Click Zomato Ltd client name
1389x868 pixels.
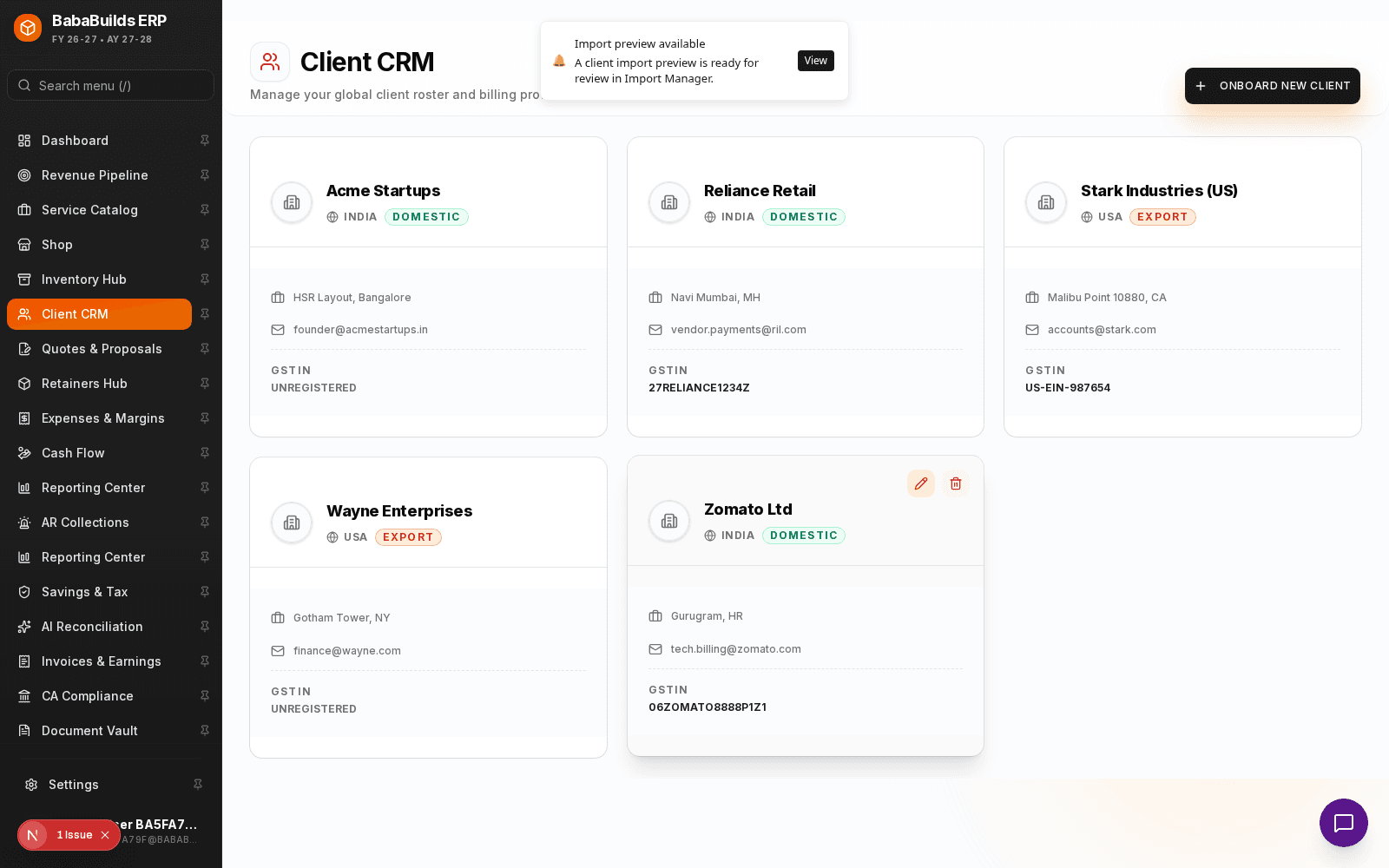pos(748,510)
